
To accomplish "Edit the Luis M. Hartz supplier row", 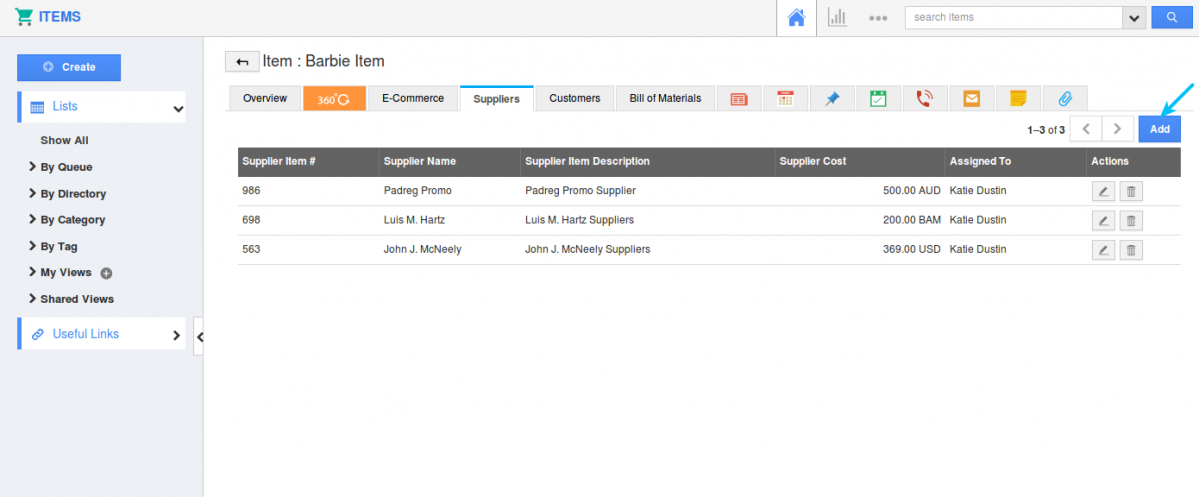I will (1103, 221).
